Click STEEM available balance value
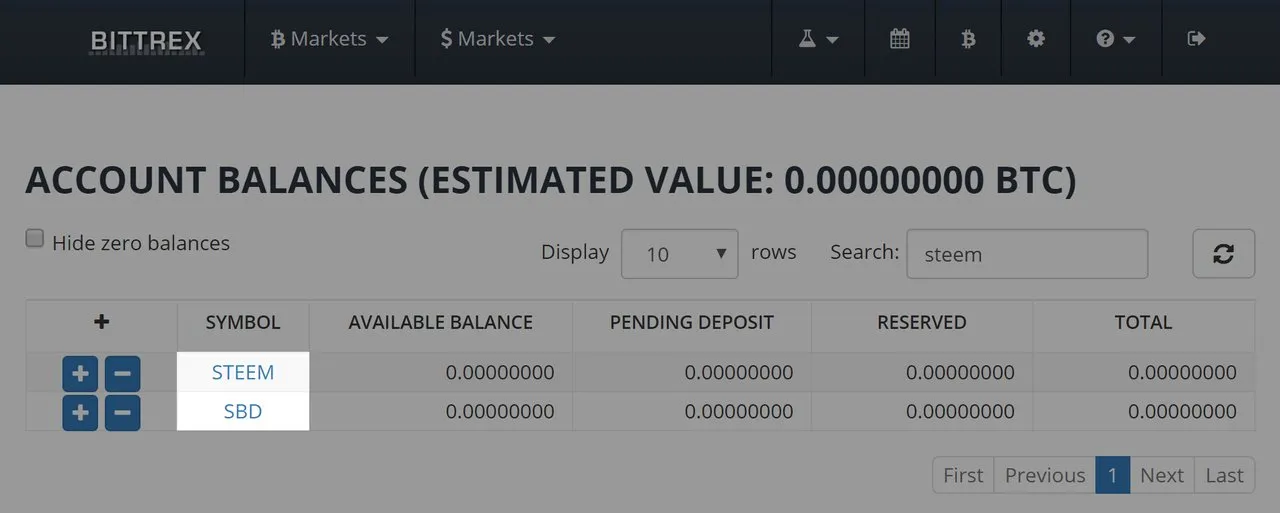This screenshot has height=513, width=1280. [500, 373]
